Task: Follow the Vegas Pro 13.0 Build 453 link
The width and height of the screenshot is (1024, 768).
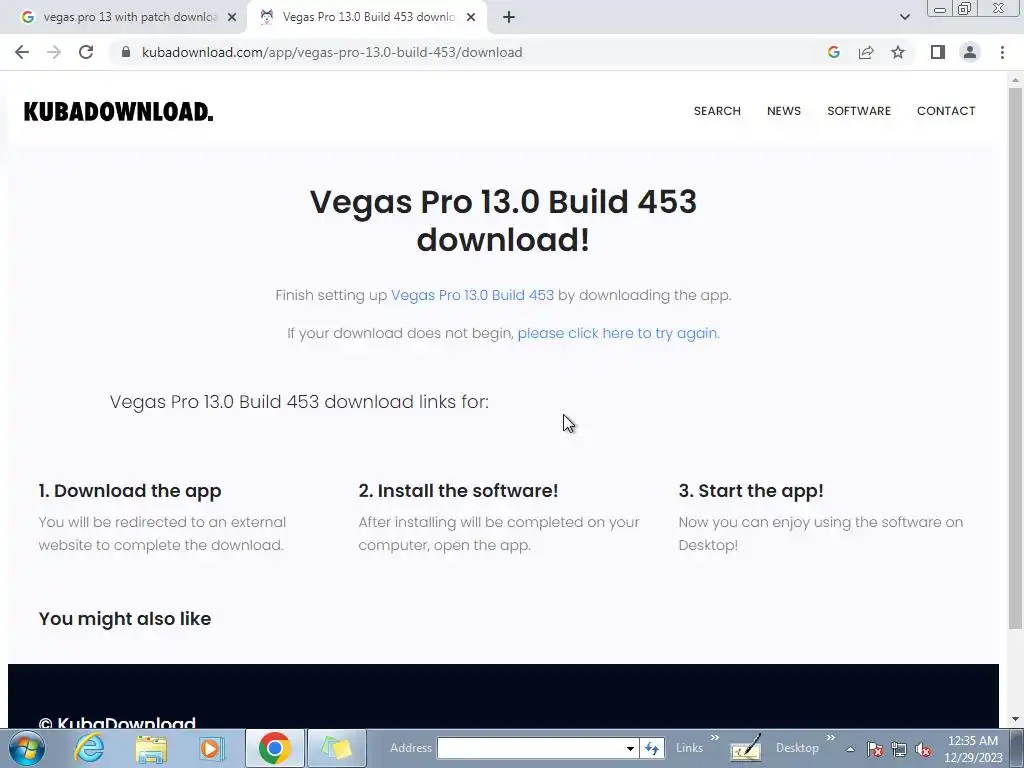Action: tap(472, 295)
